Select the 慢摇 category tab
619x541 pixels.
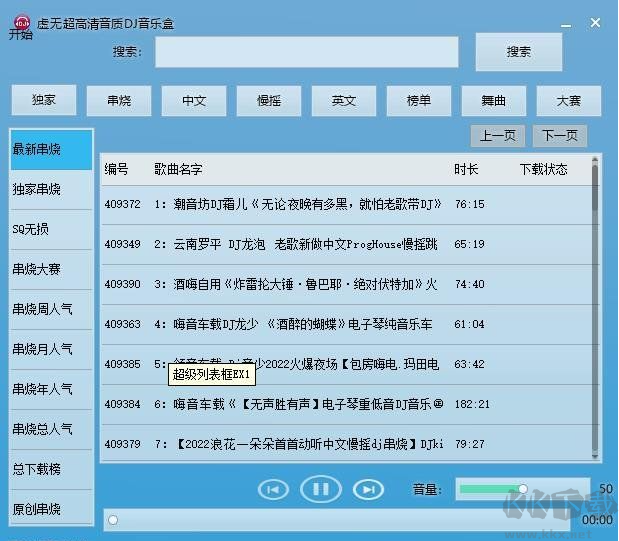click(x=269, y=101)
